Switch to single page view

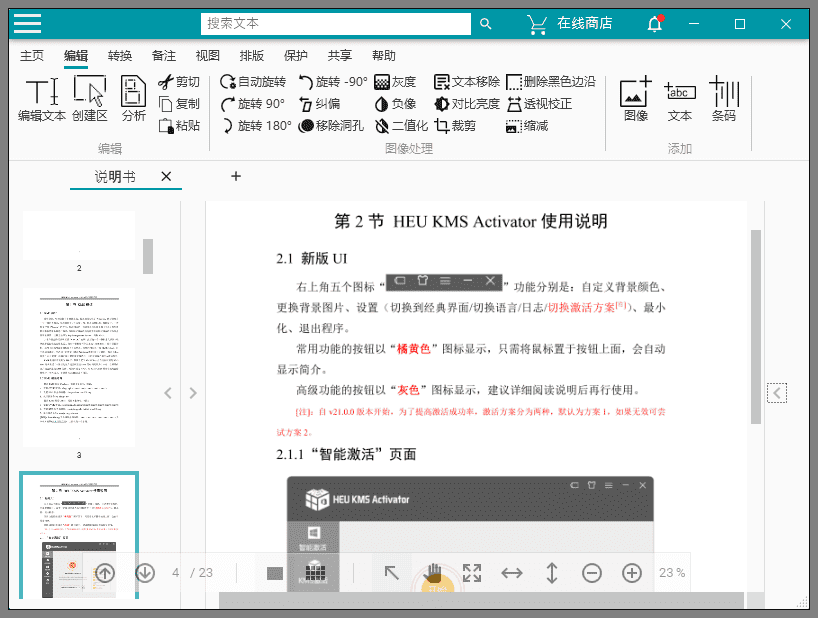coord(274,574)
